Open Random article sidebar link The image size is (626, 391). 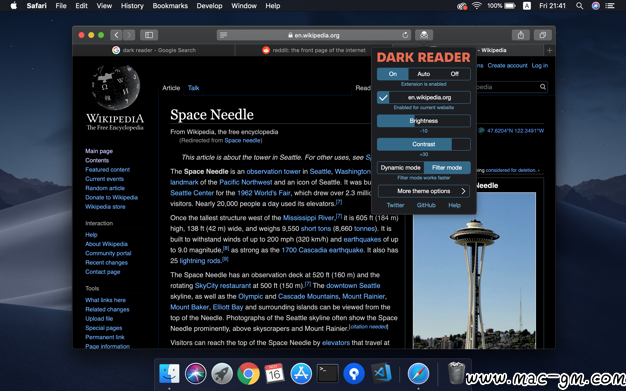pos(105,188)
